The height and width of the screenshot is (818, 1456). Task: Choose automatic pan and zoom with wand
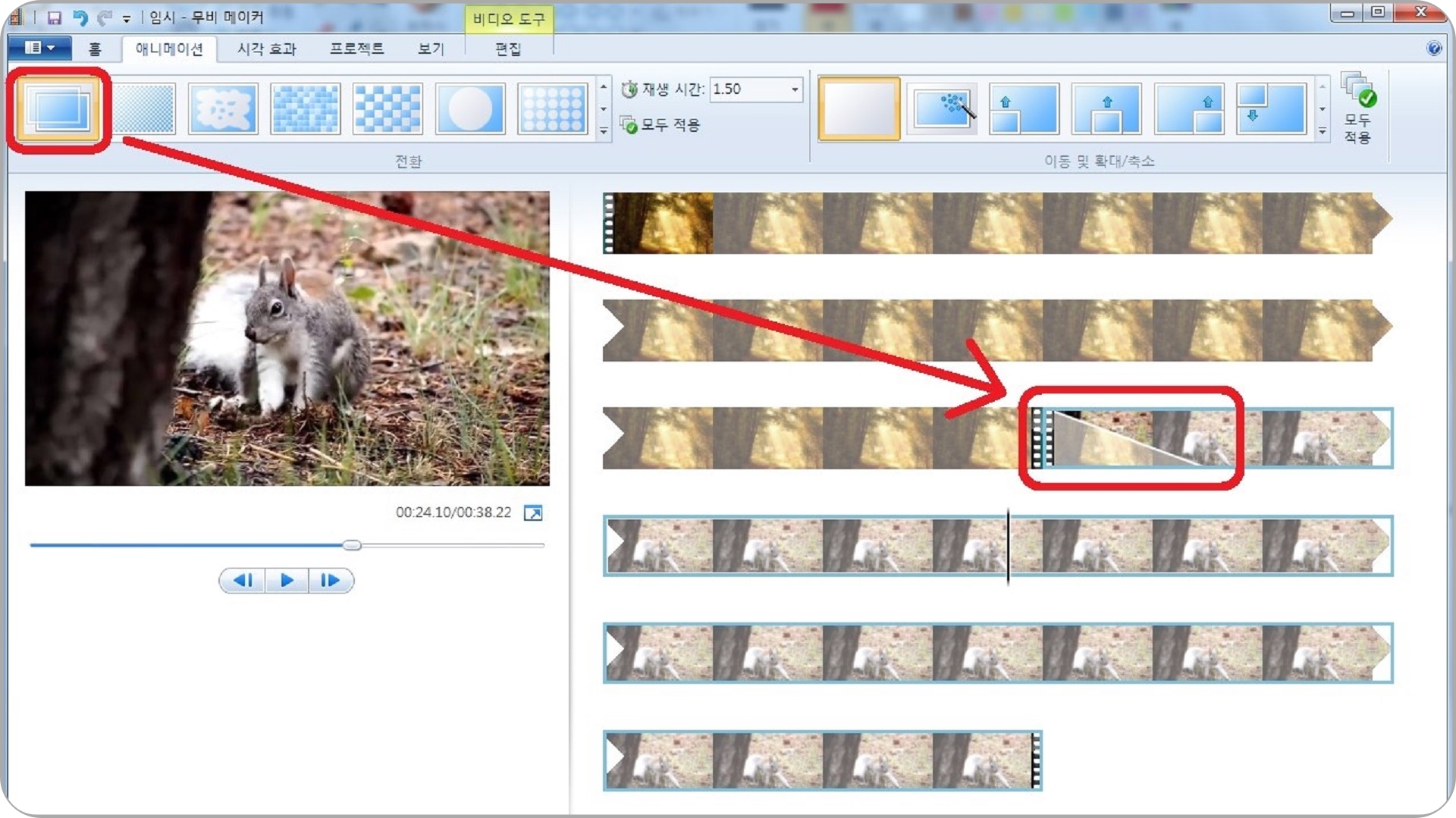click(942, 109)
